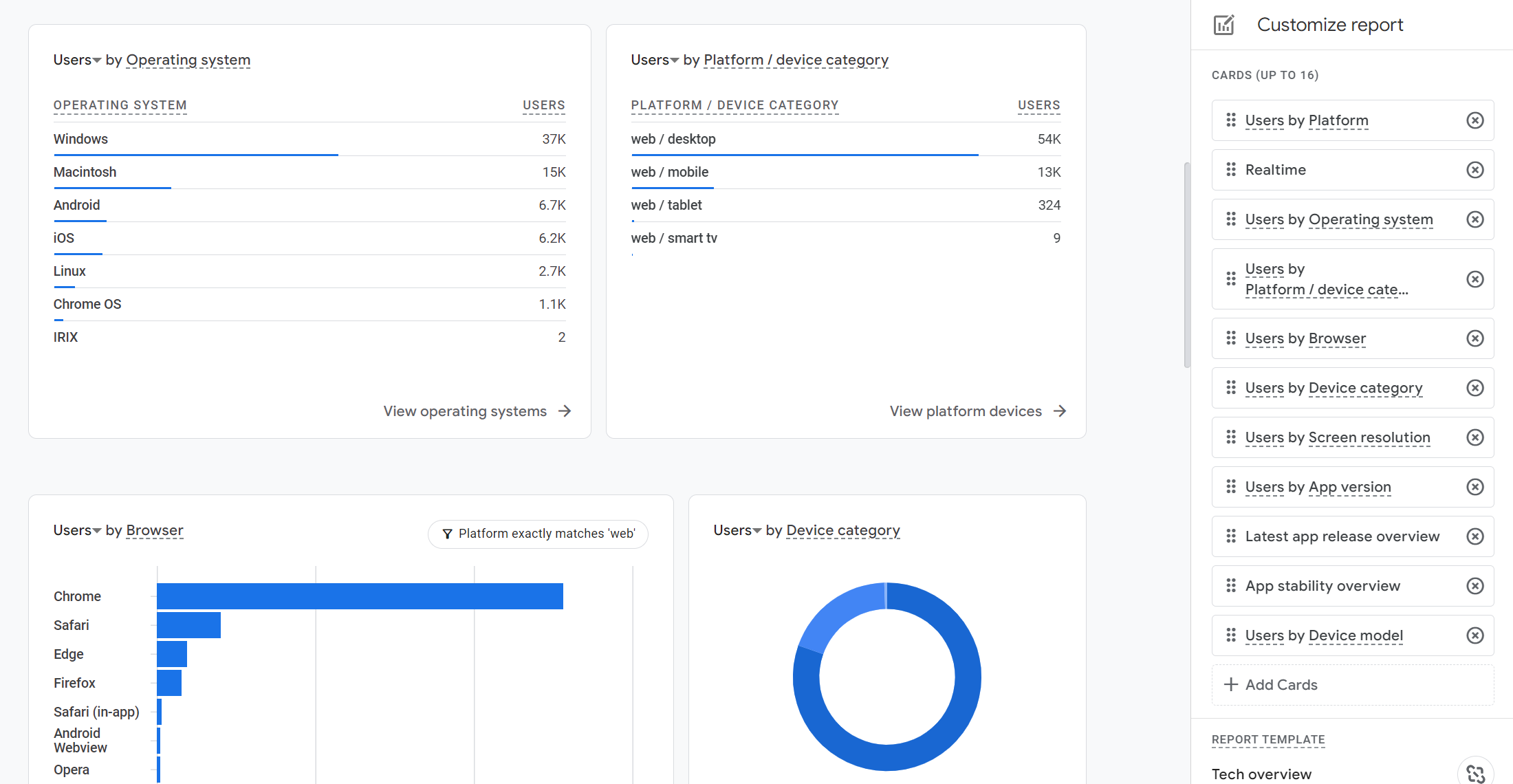Remove the App stability overview card

click(1474, 586)
